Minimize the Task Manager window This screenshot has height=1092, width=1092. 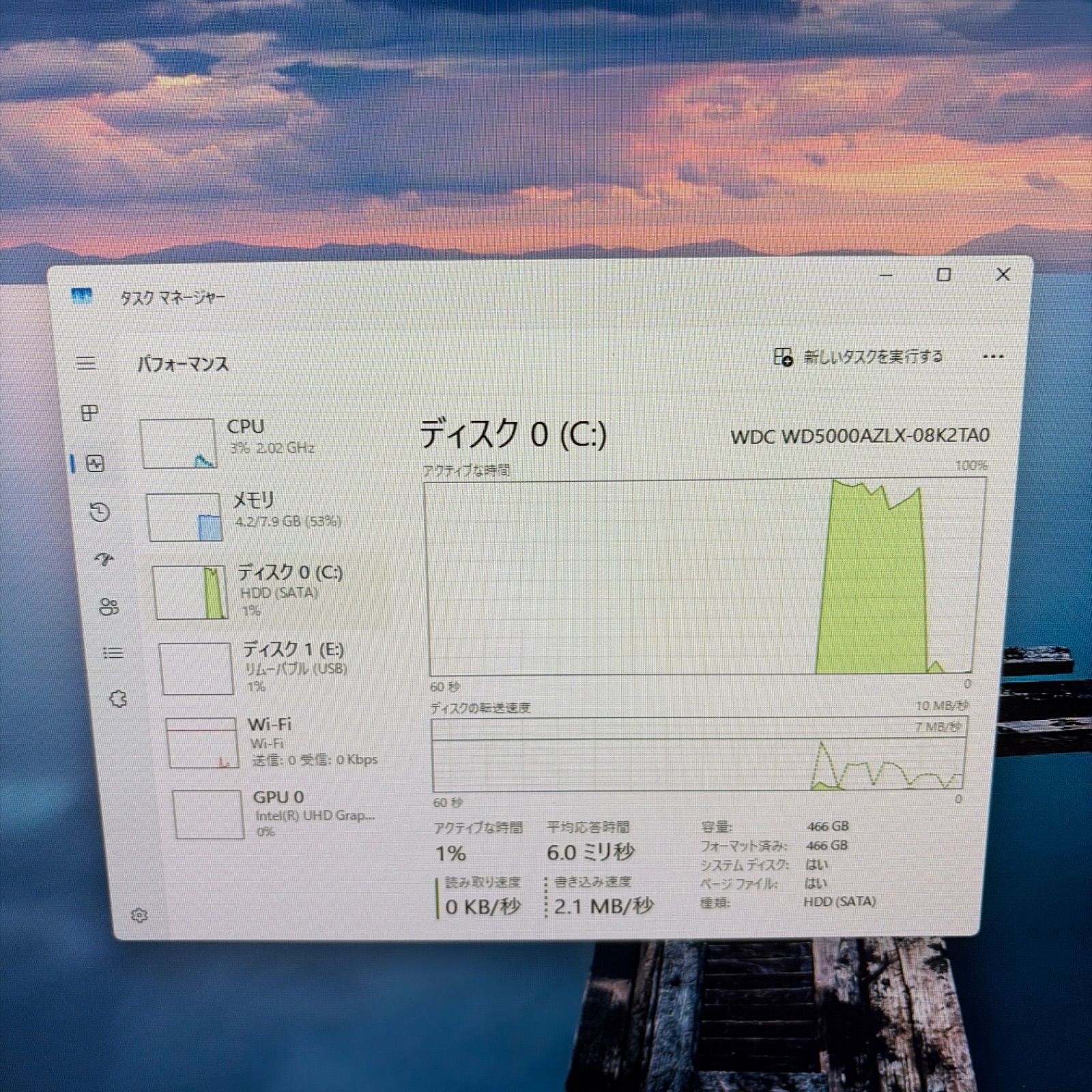point(887,275)
